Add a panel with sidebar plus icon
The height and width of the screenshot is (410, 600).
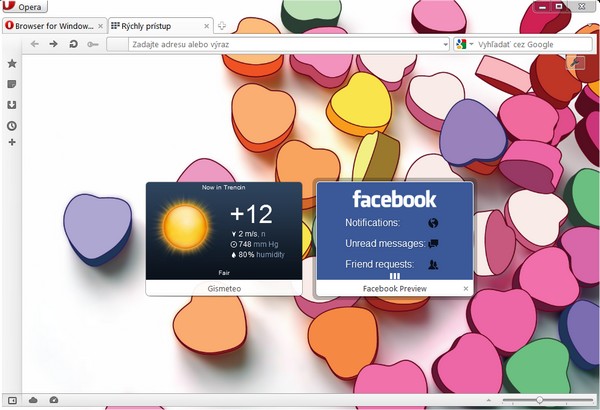(12, 142)
